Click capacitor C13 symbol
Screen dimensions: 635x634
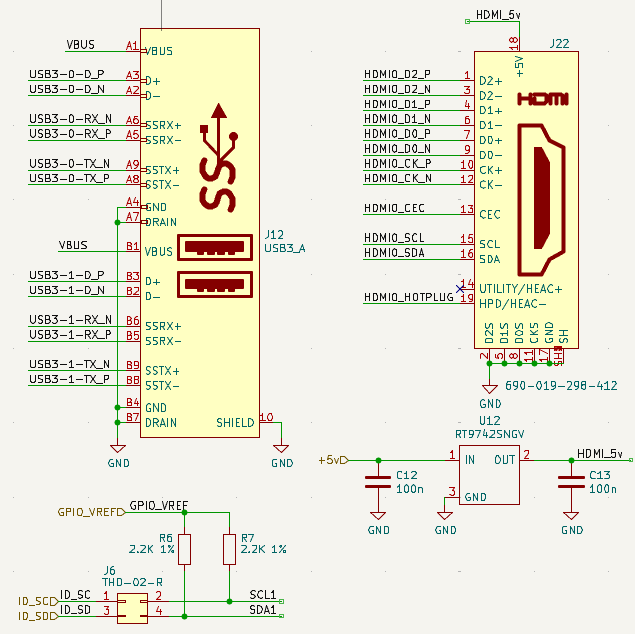click(x=571, y=482)
